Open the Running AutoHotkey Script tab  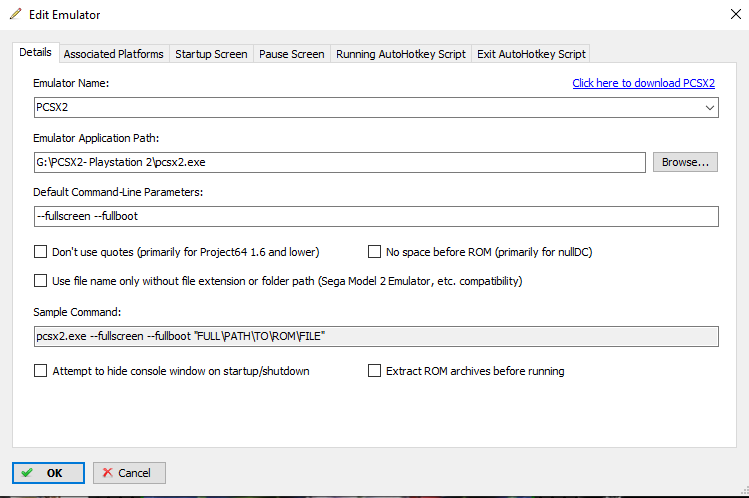coord(401,54)
